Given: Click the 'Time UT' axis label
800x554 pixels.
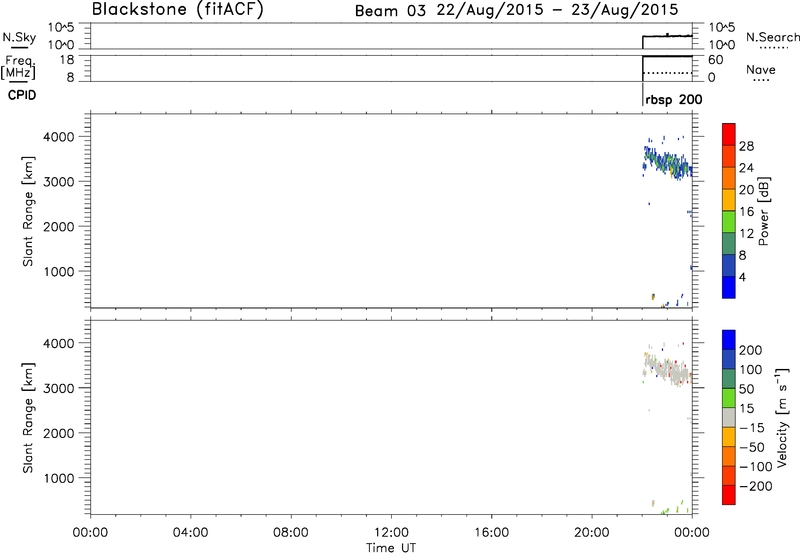Looking at the screenshot, I should (x=391, y=548).
